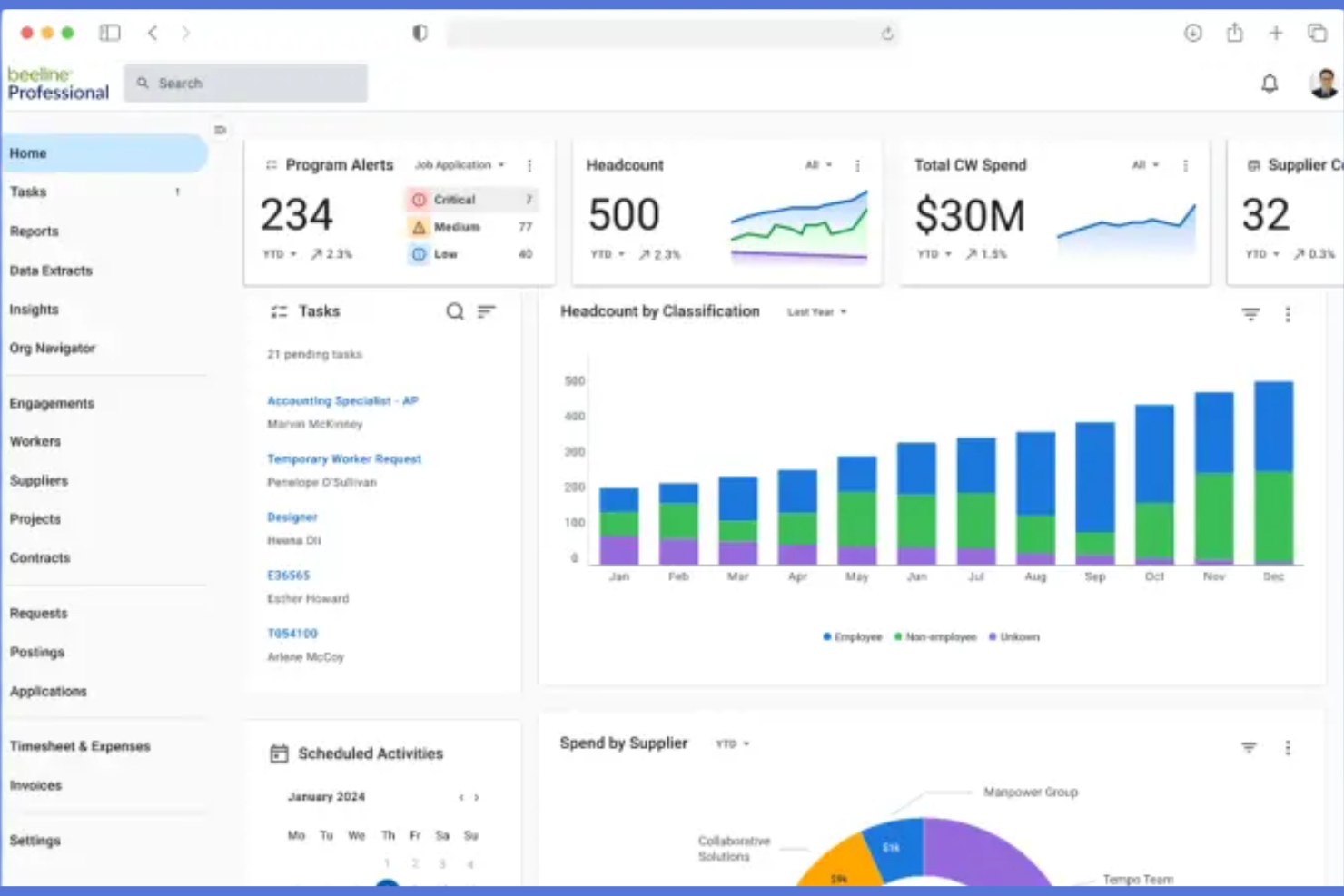Open the notifications bell icon
This screenshot has width=1344, height=896.
[x=1270, y=84]
